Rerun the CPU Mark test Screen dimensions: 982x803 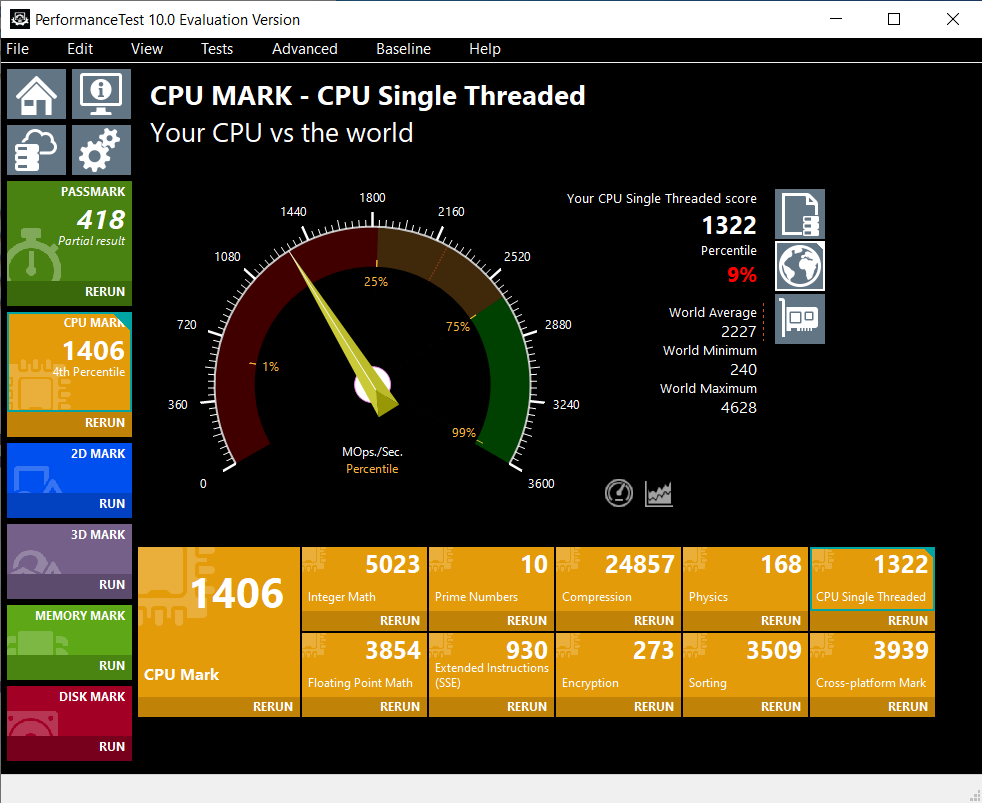[x=105, y=422]
